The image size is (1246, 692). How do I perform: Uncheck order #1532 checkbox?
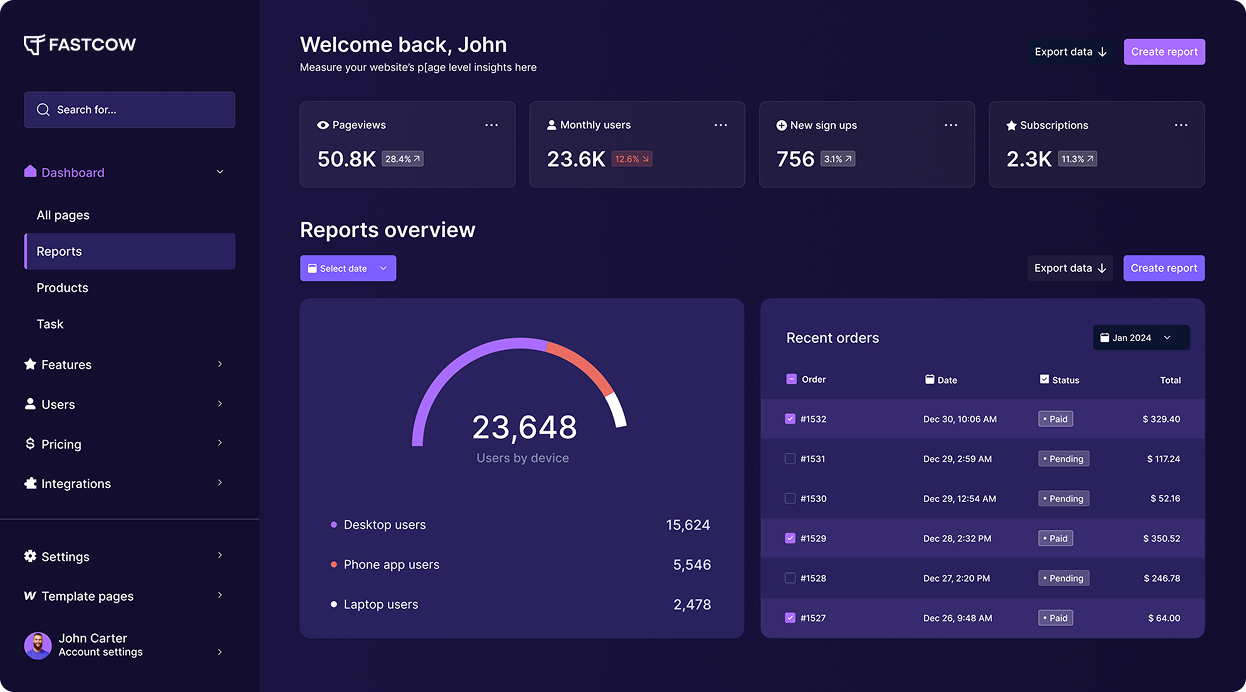pos(789,418)
